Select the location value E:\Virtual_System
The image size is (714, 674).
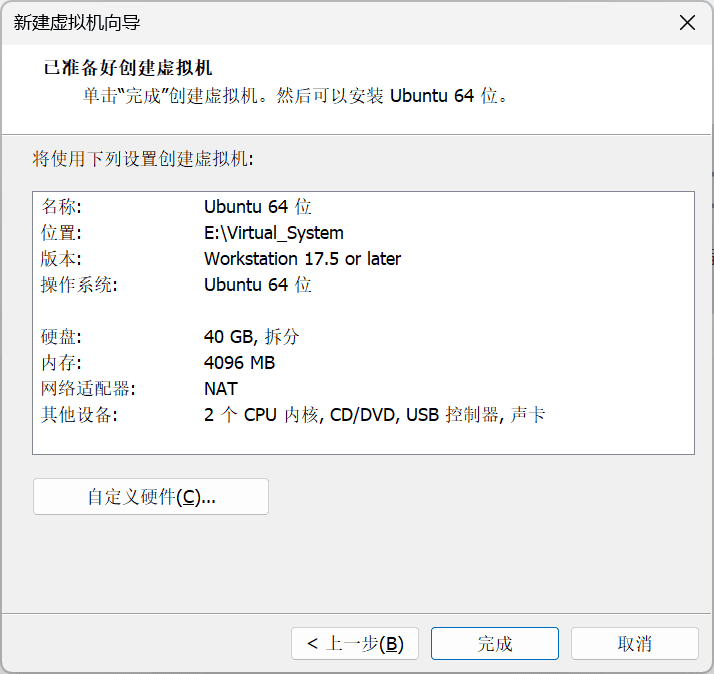tap(274, 233)
